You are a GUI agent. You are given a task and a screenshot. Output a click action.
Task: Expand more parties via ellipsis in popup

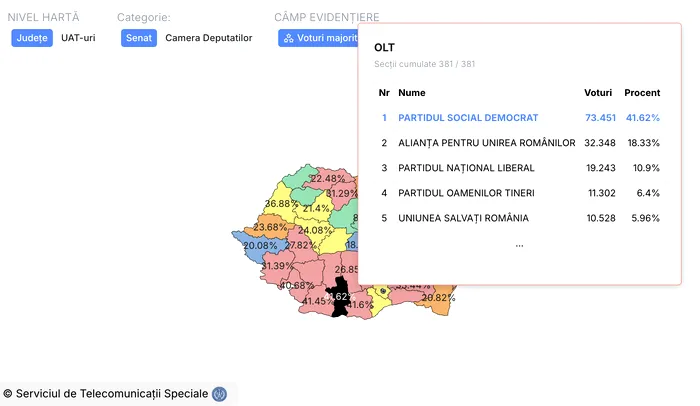[x=518, y=245]
